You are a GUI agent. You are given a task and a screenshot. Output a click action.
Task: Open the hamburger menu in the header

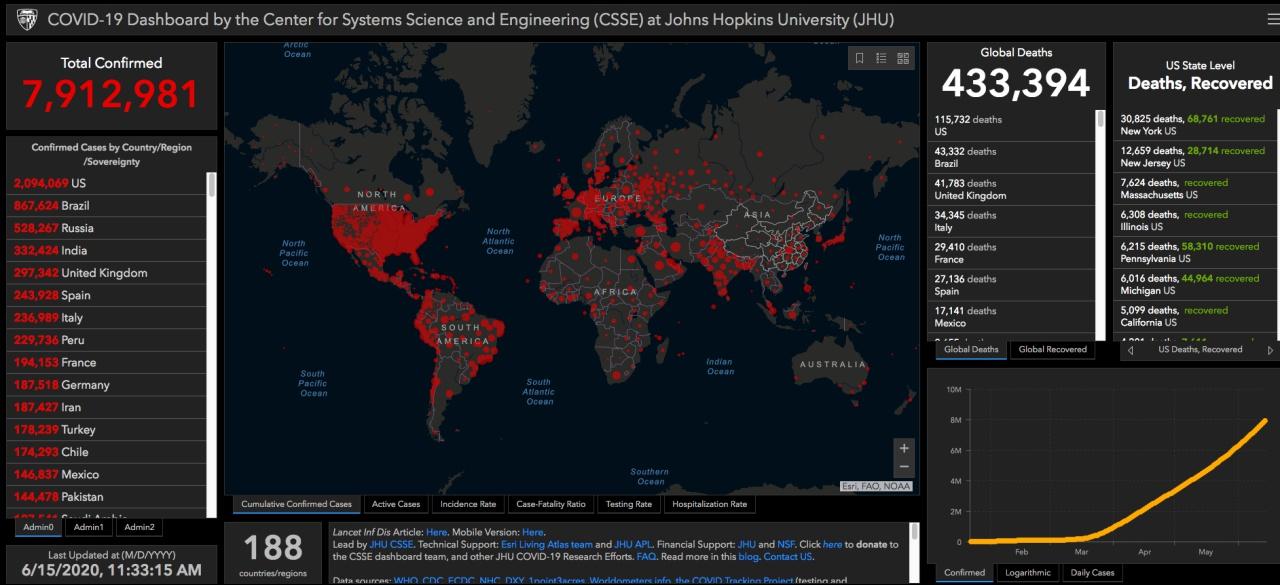pyautogui.click(x=1272, y=19)
